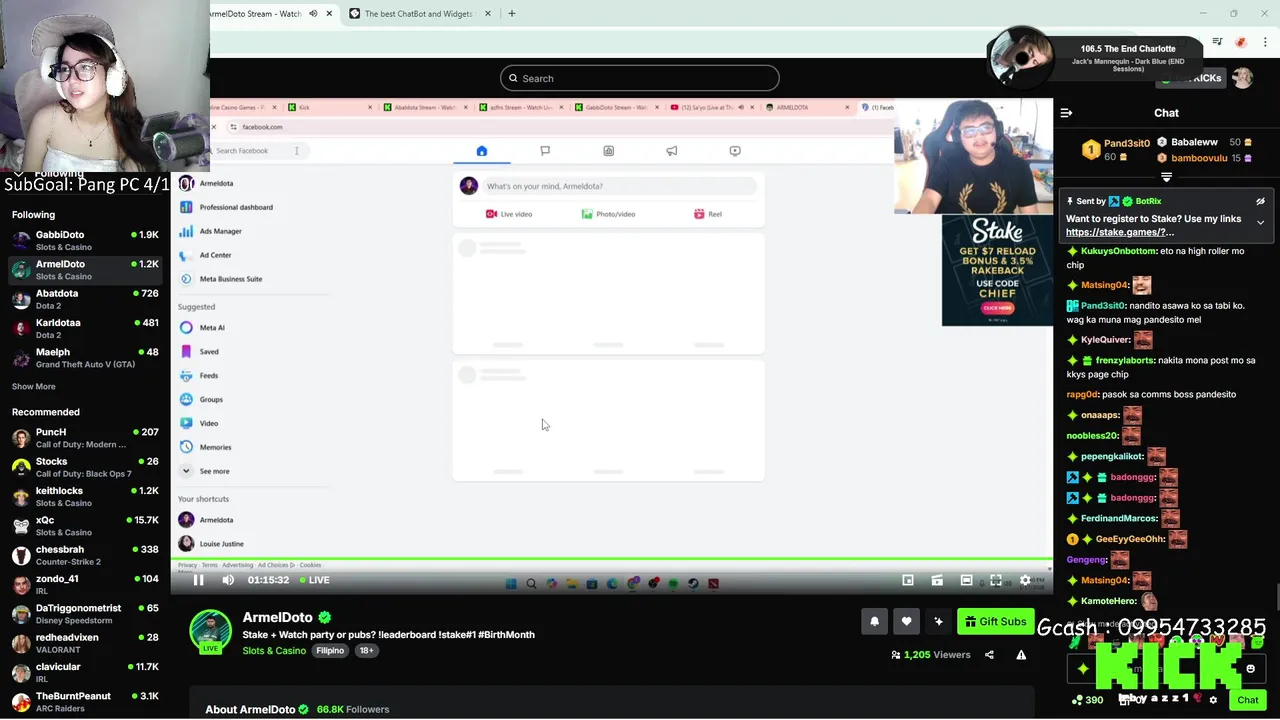Click FerdinandMarcos username in chat

[x=1119, y=518]
